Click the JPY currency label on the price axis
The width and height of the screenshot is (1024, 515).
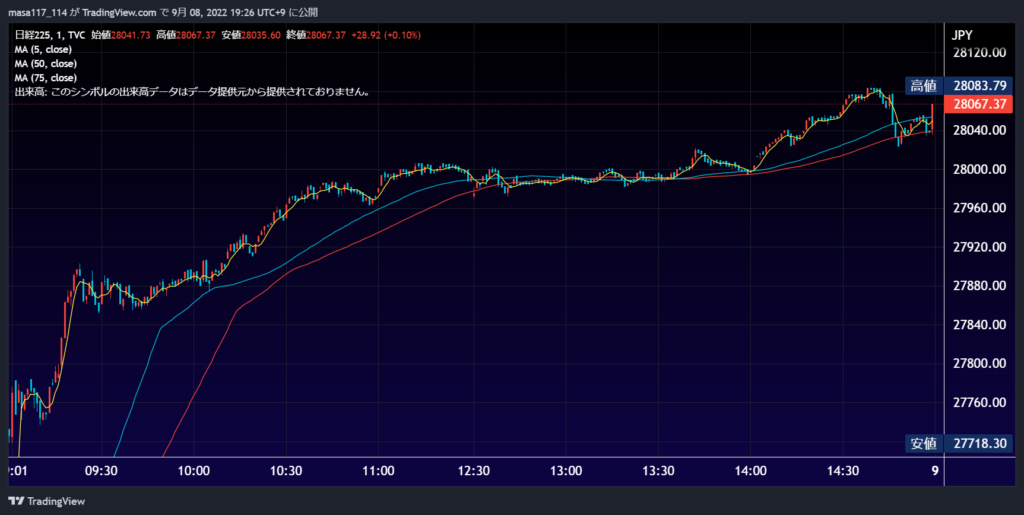[964, 35]
